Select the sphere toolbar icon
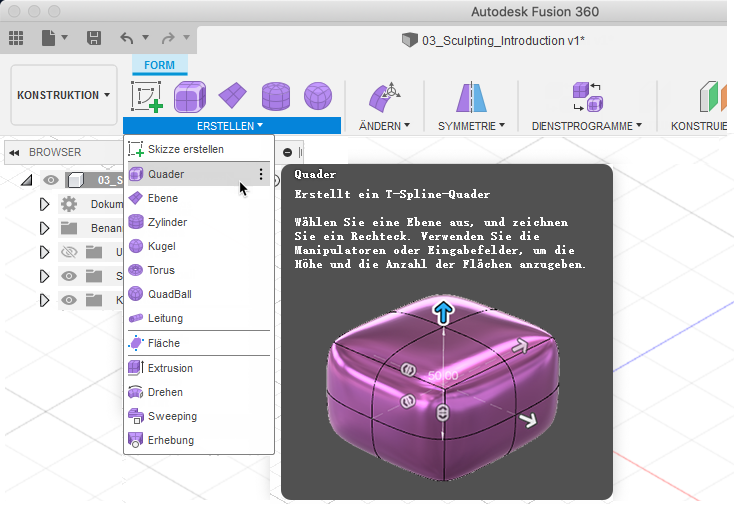Image resolution: width=734 pixels, height=512 pixels. pyautogui.click(x=318, y=96)
